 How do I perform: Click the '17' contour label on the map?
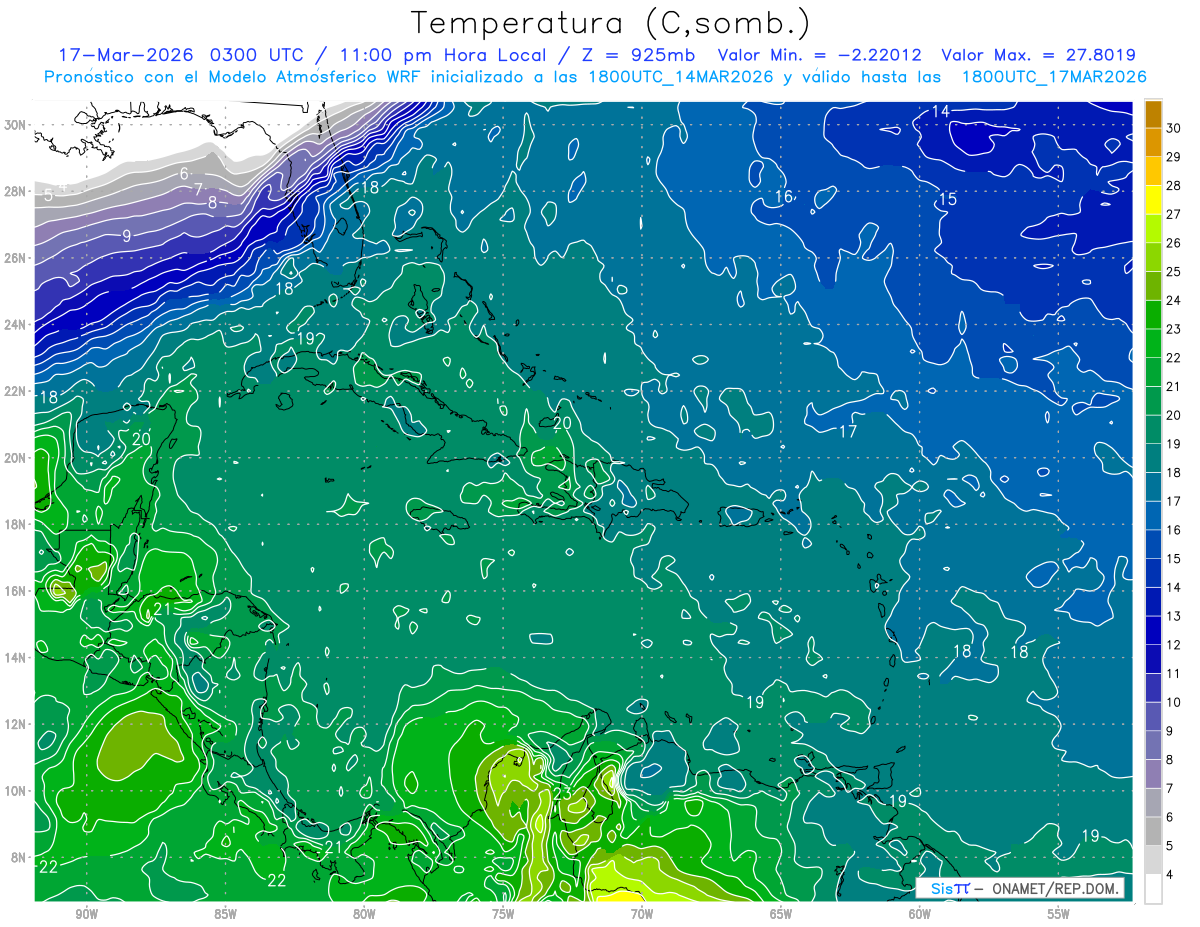click(848, 432)
